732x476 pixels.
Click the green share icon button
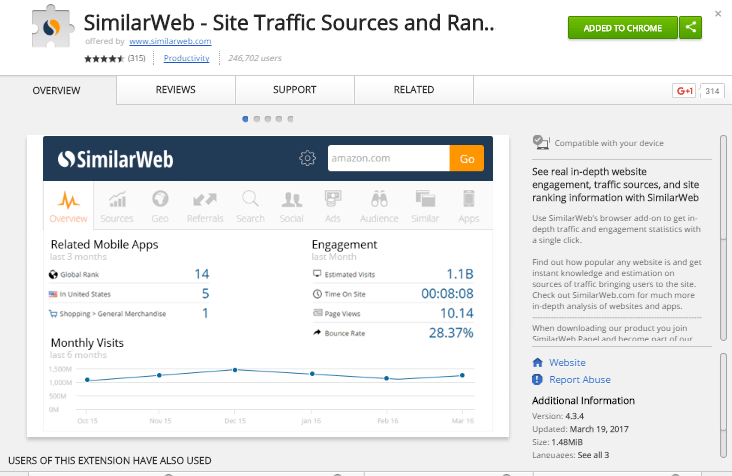click(x=690, y=28)
